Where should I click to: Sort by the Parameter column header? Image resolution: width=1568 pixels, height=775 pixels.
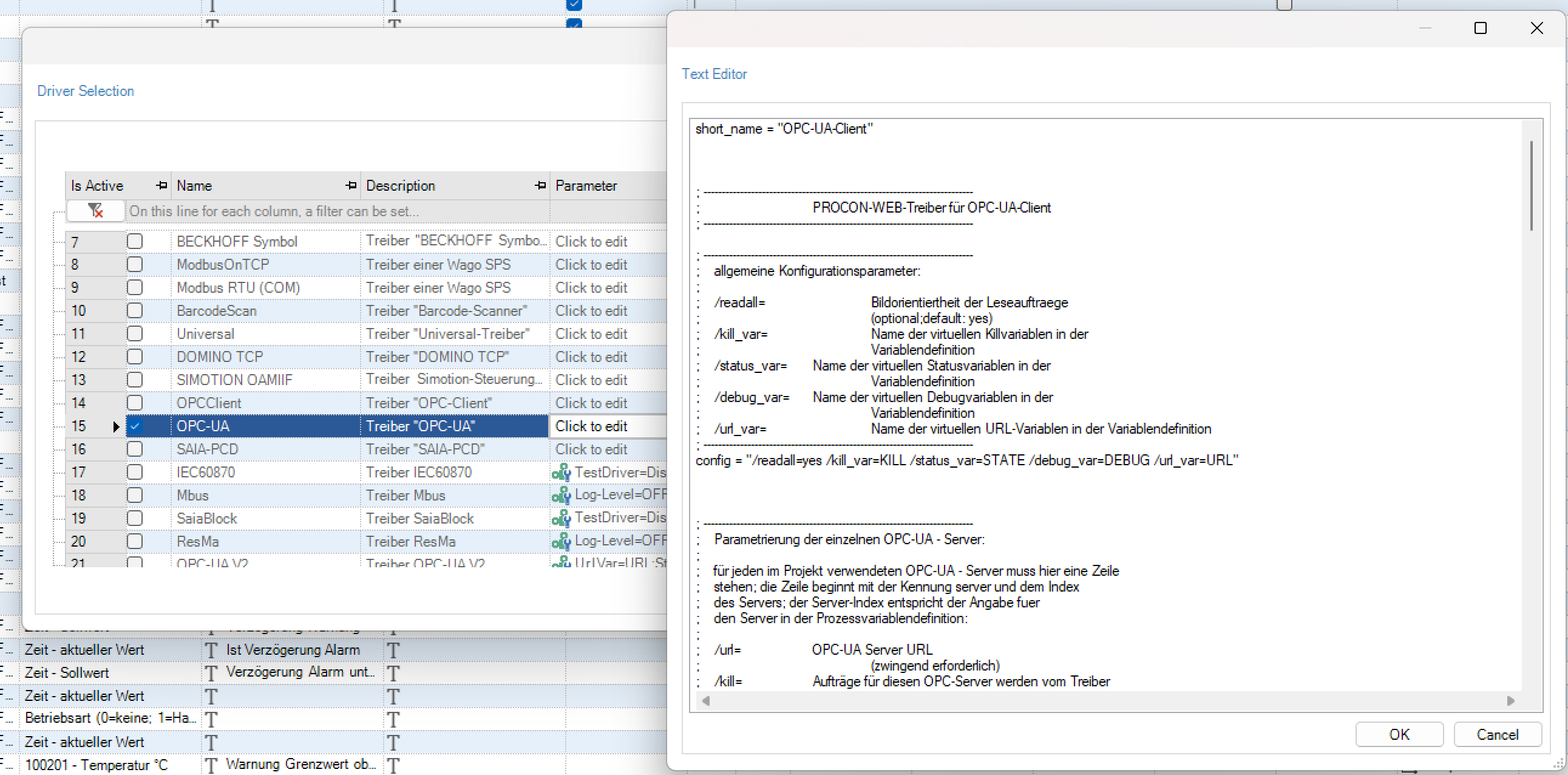click(x=609, y=186)
